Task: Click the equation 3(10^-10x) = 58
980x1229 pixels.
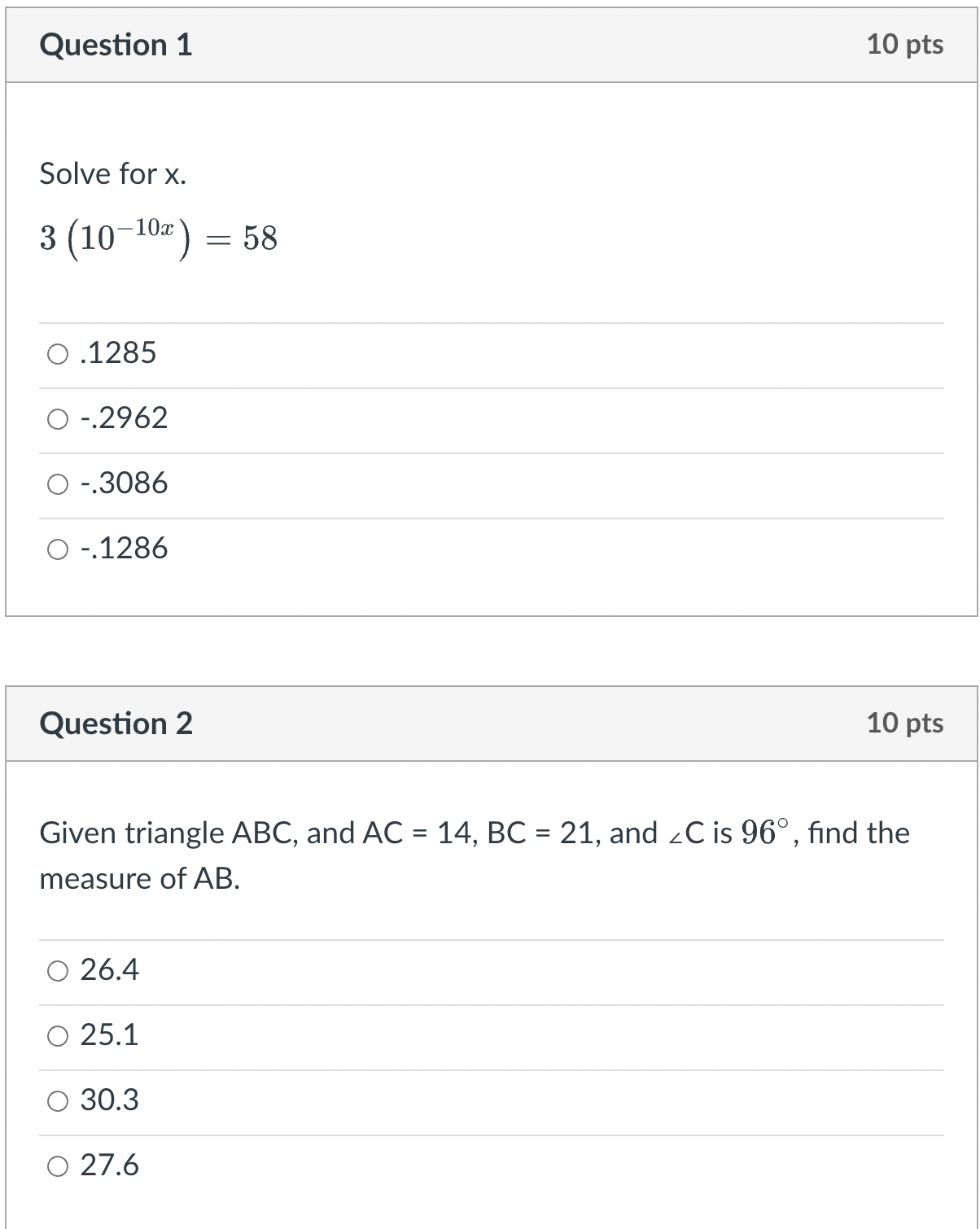Action: tap(159, 238)
